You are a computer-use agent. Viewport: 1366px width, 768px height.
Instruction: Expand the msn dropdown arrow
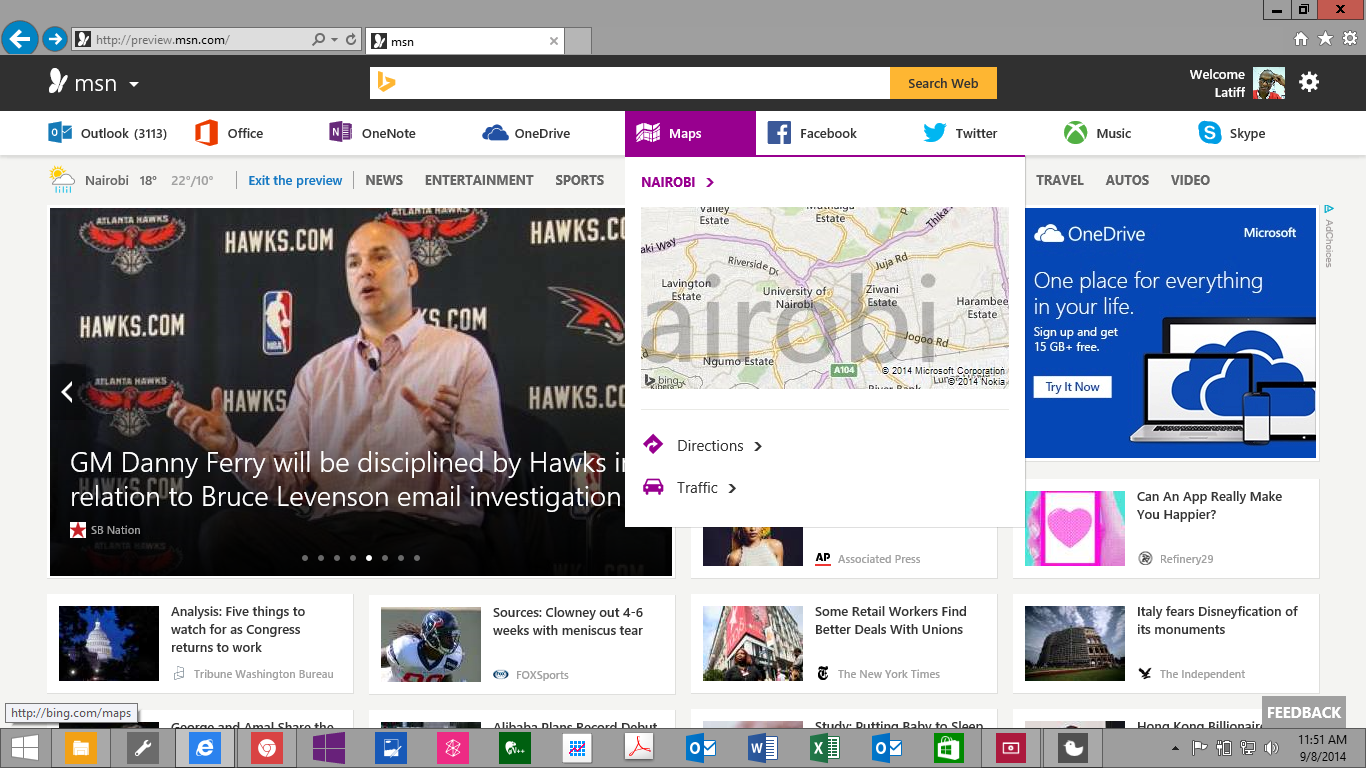click(x=133, y=84)
